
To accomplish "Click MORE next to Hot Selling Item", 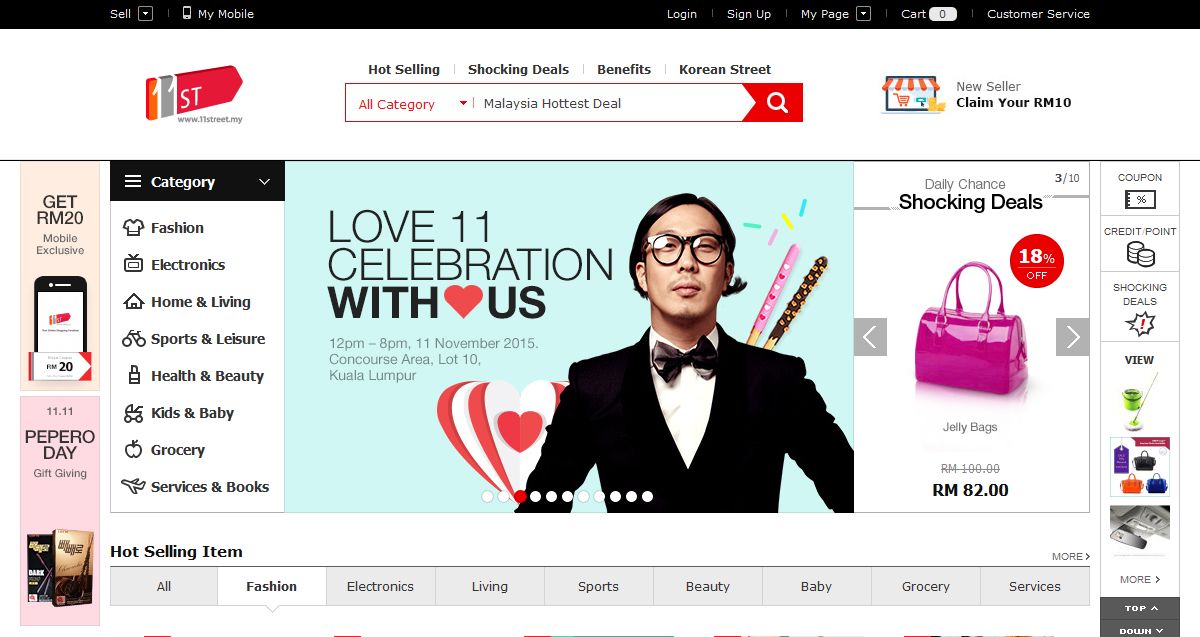I will click(1070, 556).
